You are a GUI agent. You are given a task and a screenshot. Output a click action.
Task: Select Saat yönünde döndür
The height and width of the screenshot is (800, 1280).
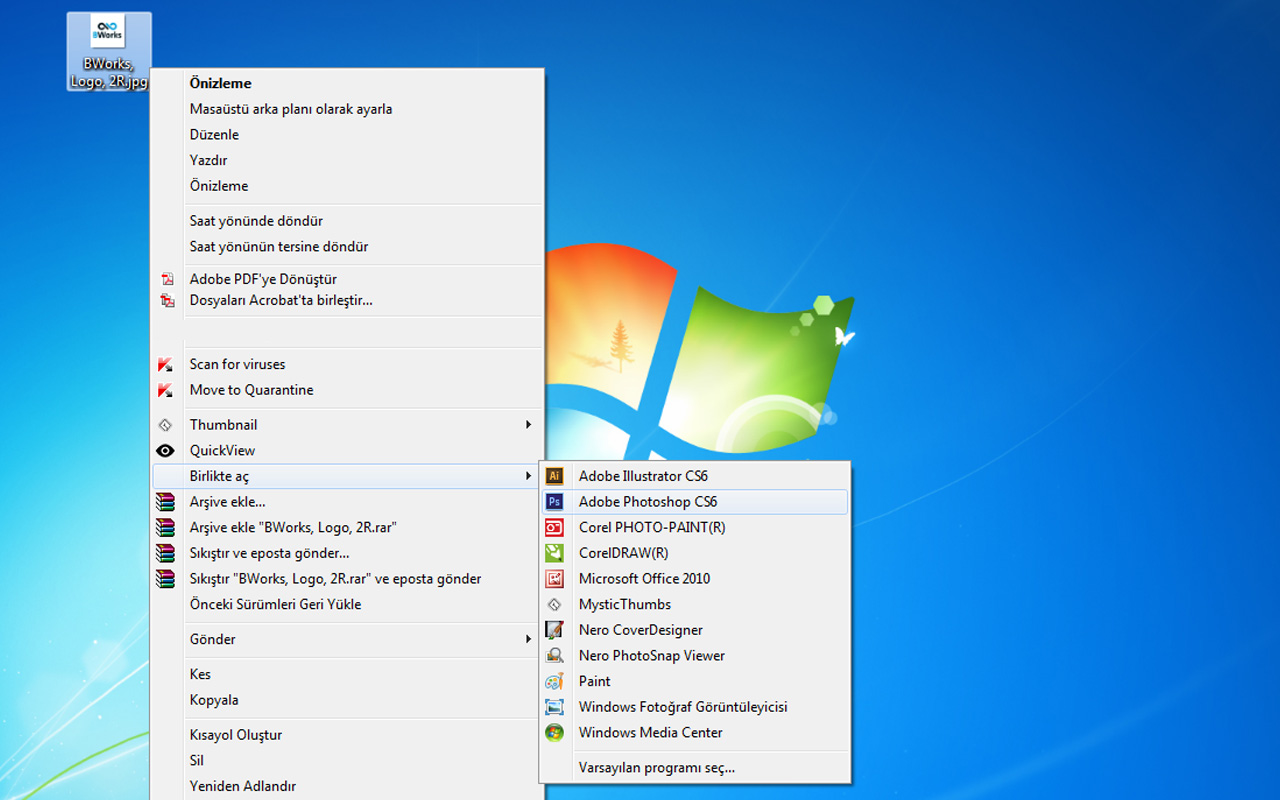tap(256, 221)
